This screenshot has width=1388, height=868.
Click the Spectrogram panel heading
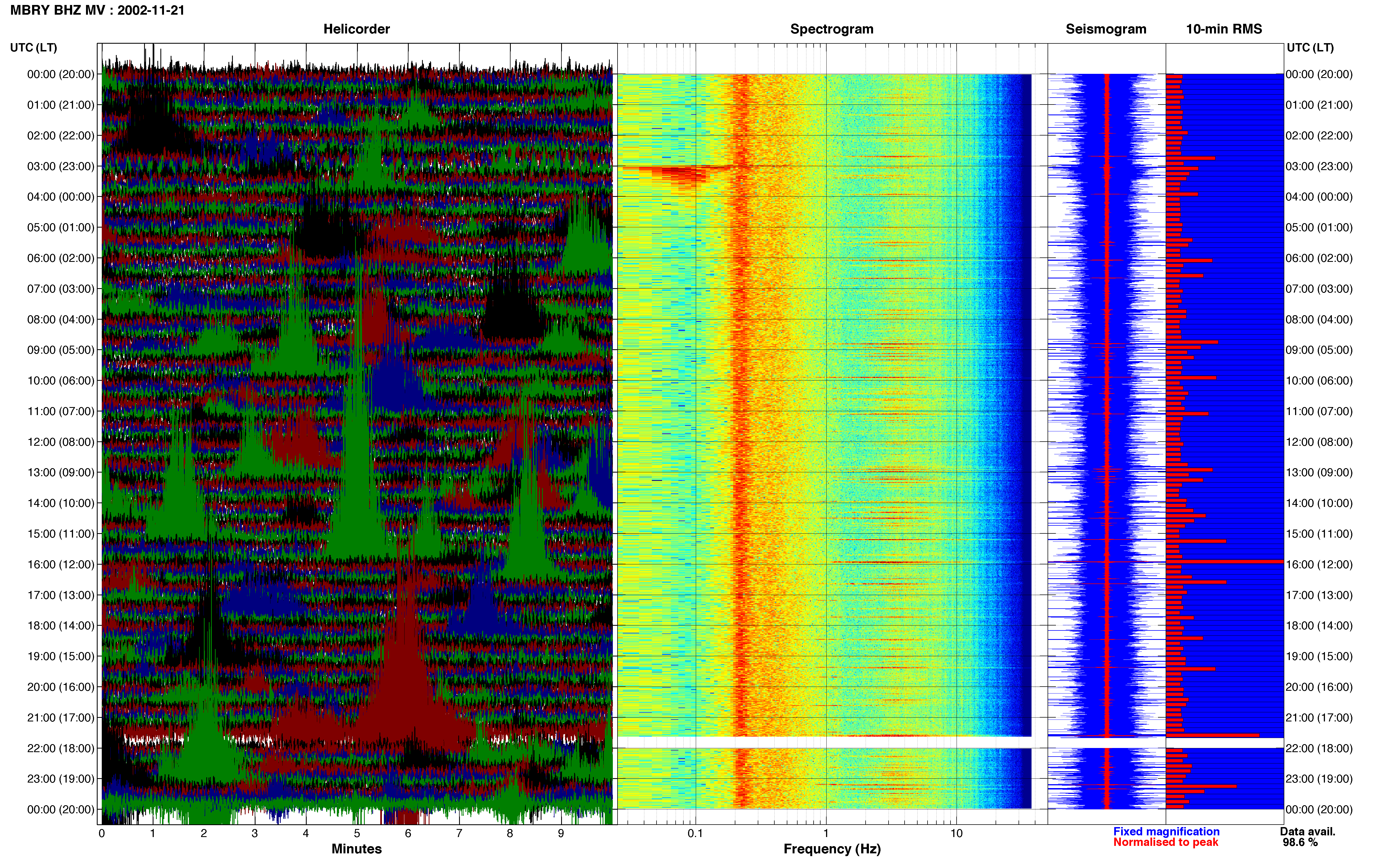tap(832, 29)
